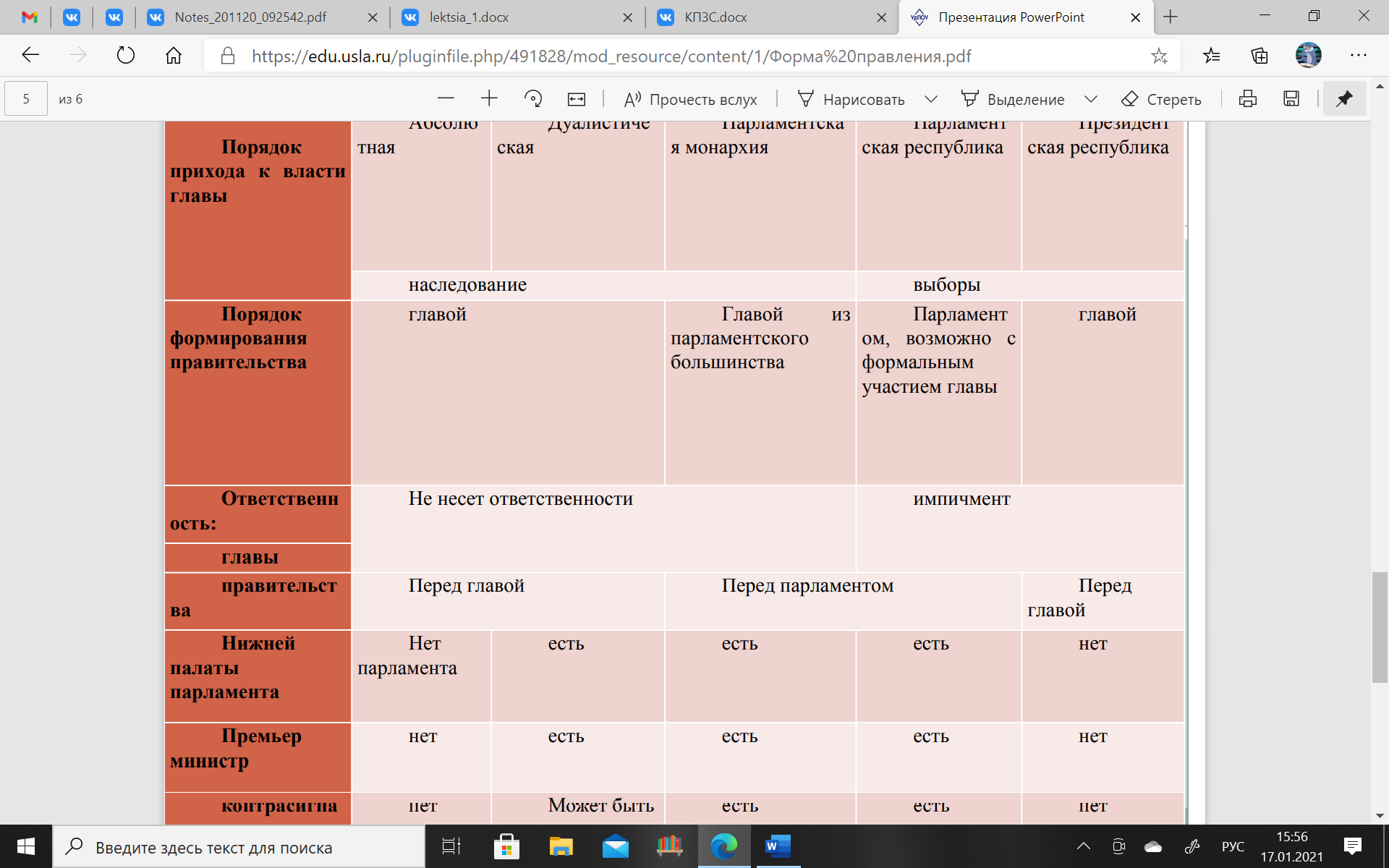
Task: Click scrollbar down arrow
Action: point(1380,815)
